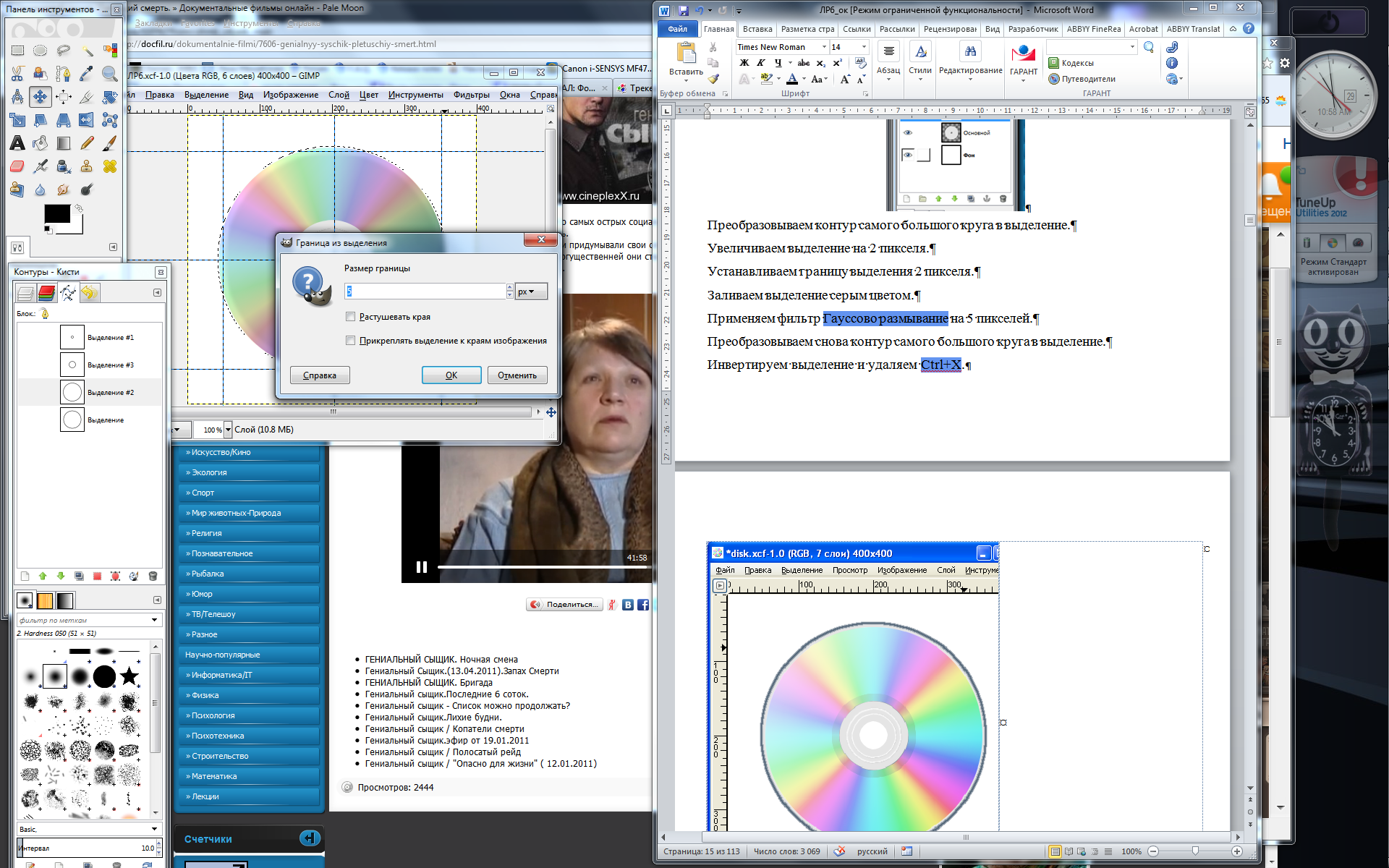Click Bold Ж button in Word ribbon

click(744, 64)
